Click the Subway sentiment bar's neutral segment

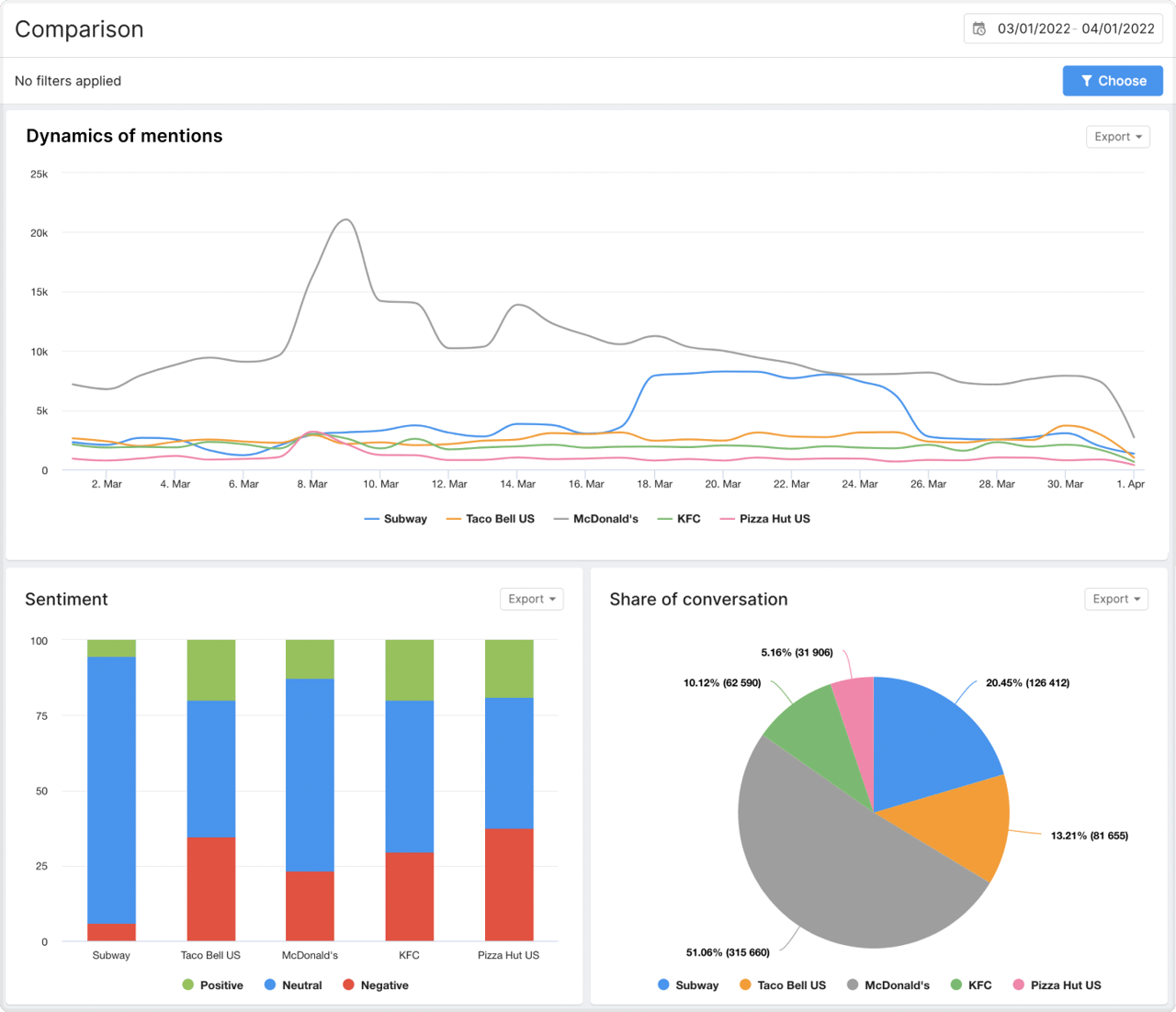pyautogui.click(x=111, y=790)
